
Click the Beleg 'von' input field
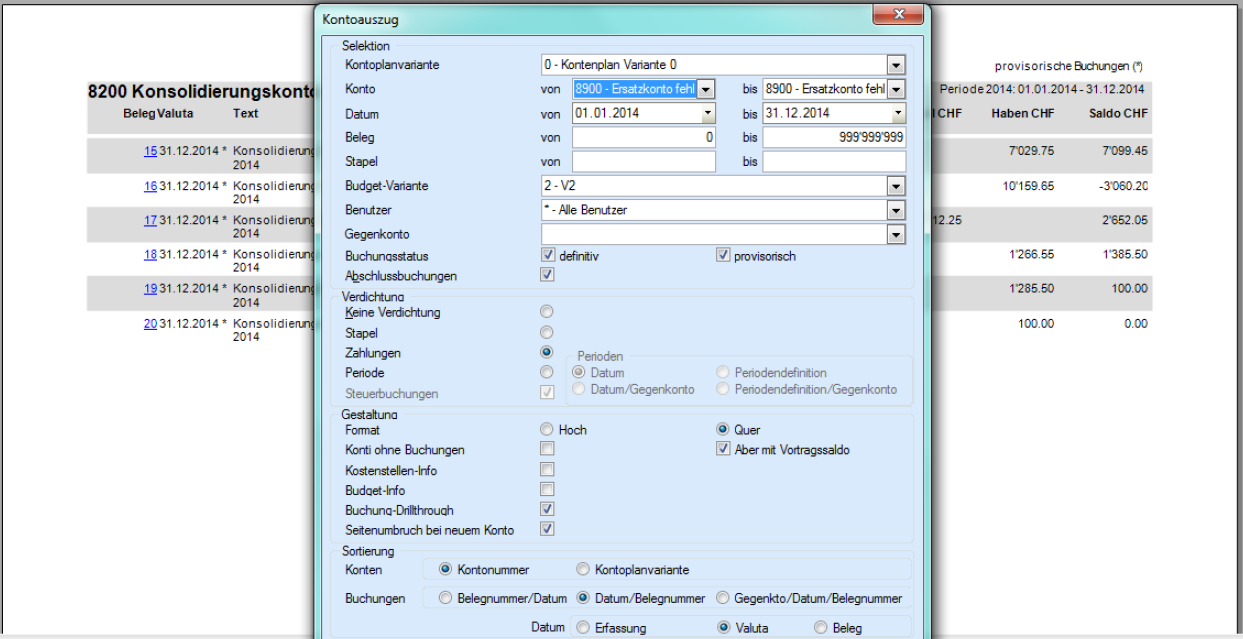(x=643, y=137)
